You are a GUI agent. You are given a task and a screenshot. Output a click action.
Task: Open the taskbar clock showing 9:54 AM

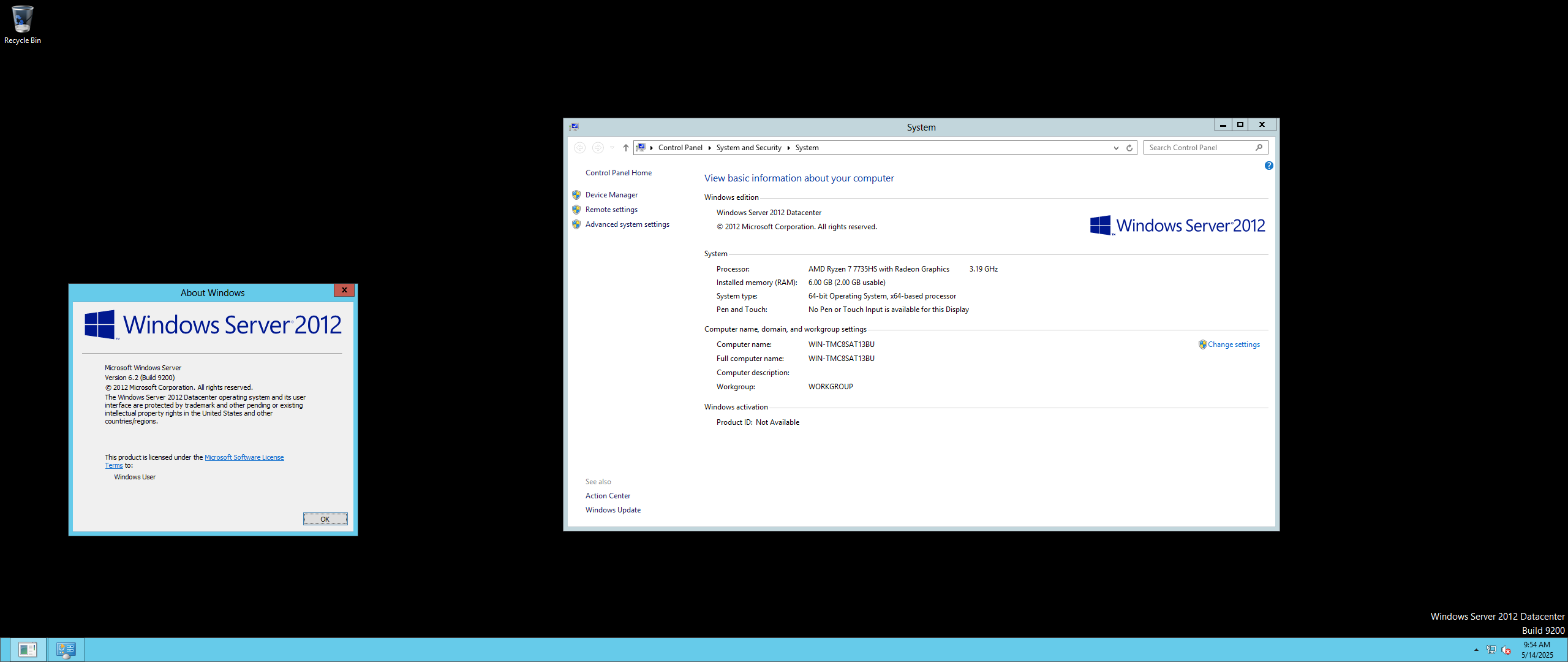click(x=1537, y=650)
